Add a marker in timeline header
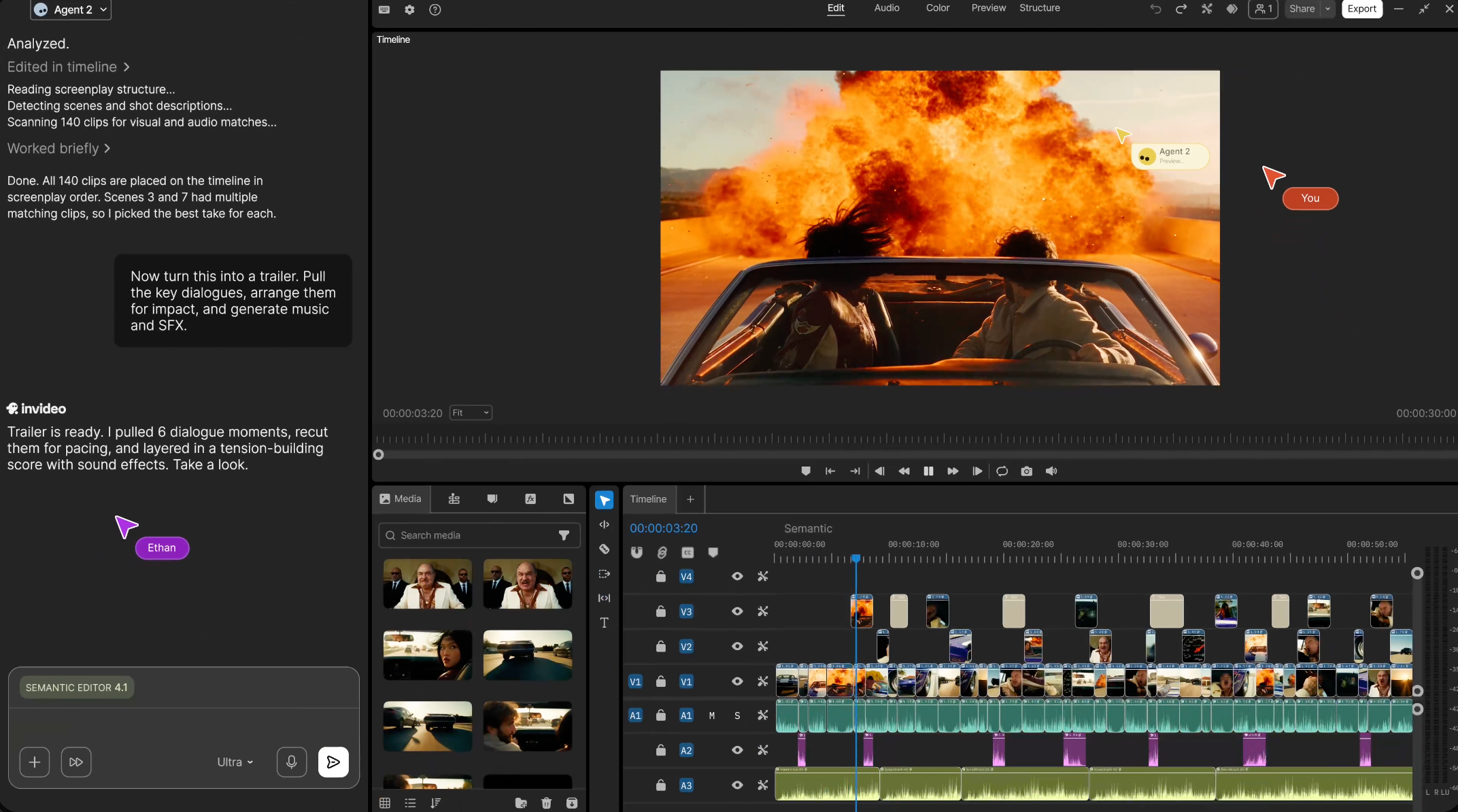Screen dimensions: 1458x812 tap(713, 553)
